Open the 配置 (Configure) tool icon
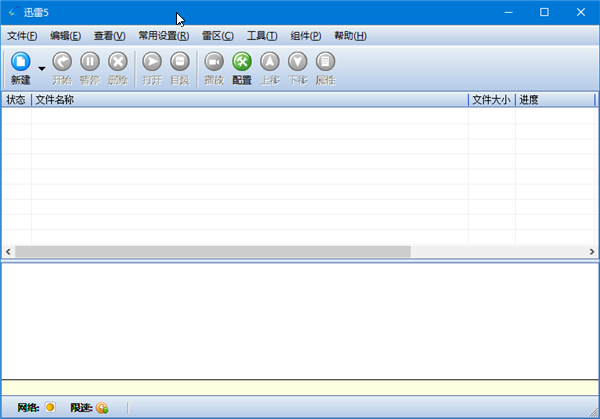Viewport: 600px width, 419px height. point(242,62)
